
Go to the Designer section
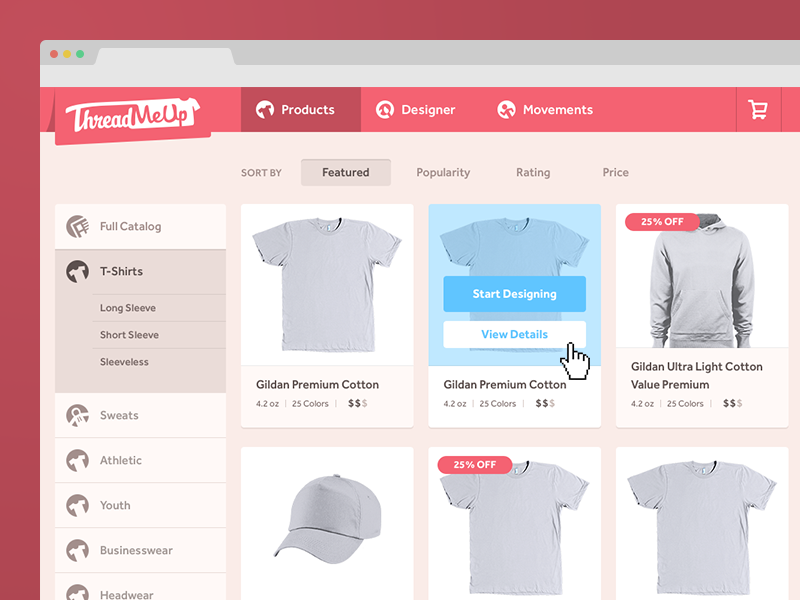(x=415, y=110)
